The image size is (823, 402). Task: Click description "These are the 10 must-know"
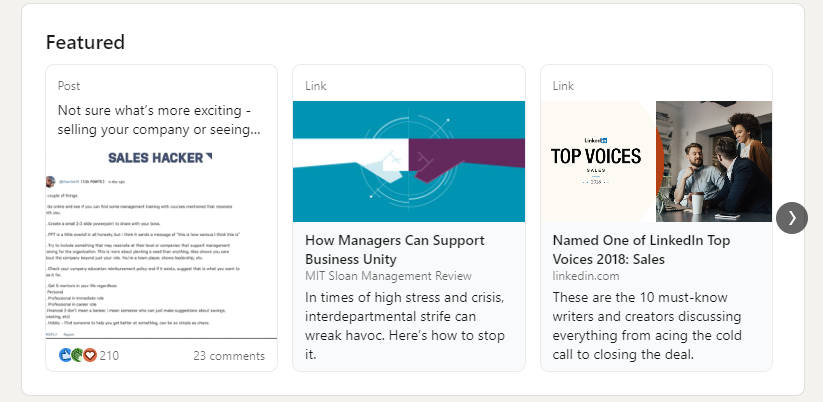pos(654,325)
